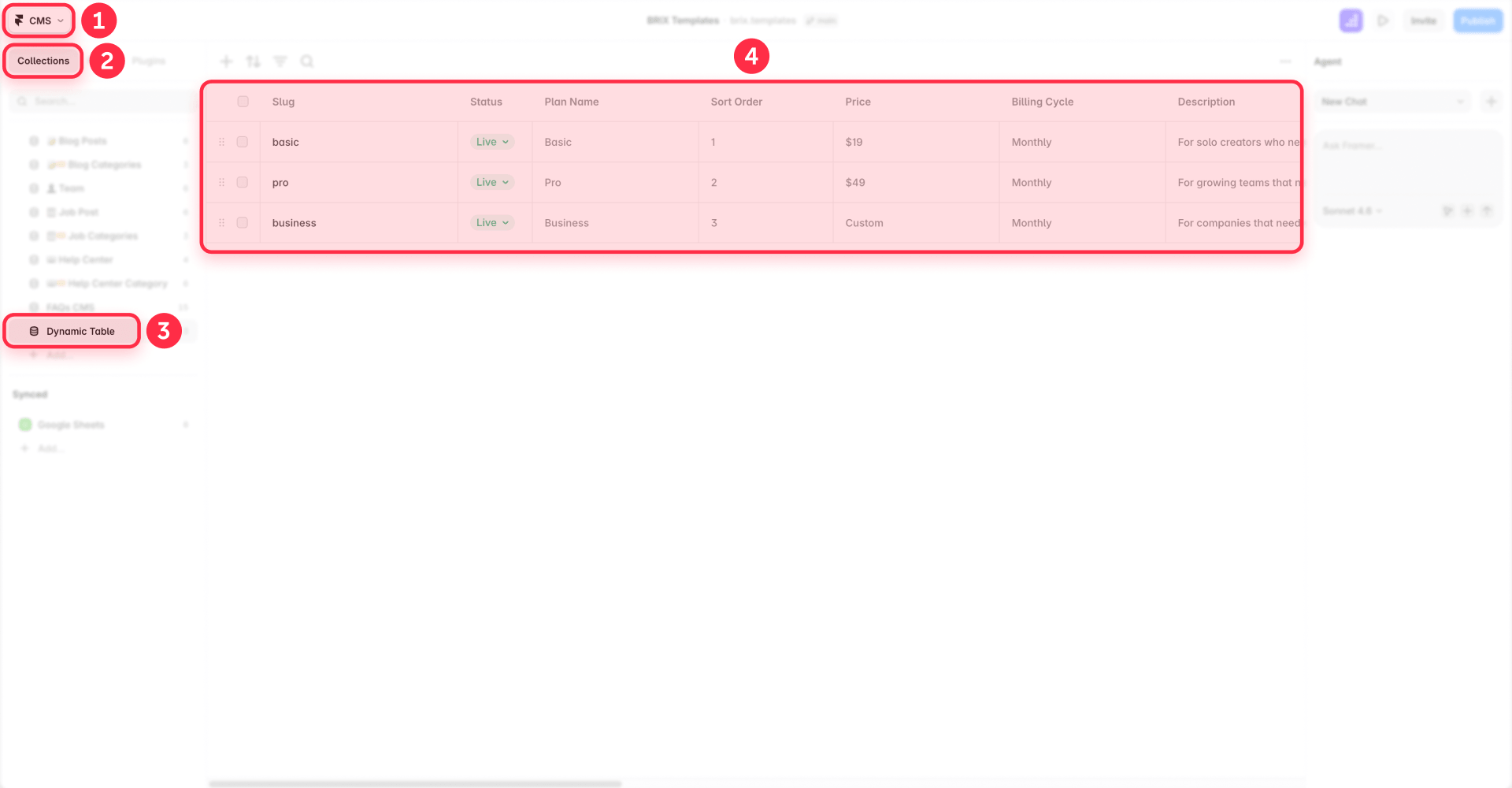This screenshot has width=1512, height=788.
Task: Select the 'pro' slug cell
Action: click(359, 182)
